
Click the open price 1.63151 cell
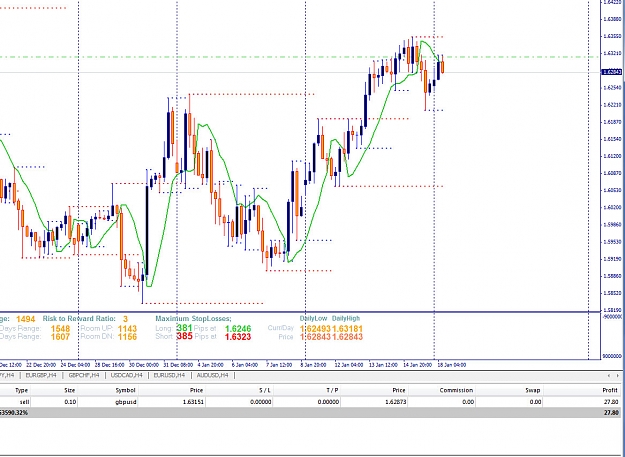pos(194,402)
